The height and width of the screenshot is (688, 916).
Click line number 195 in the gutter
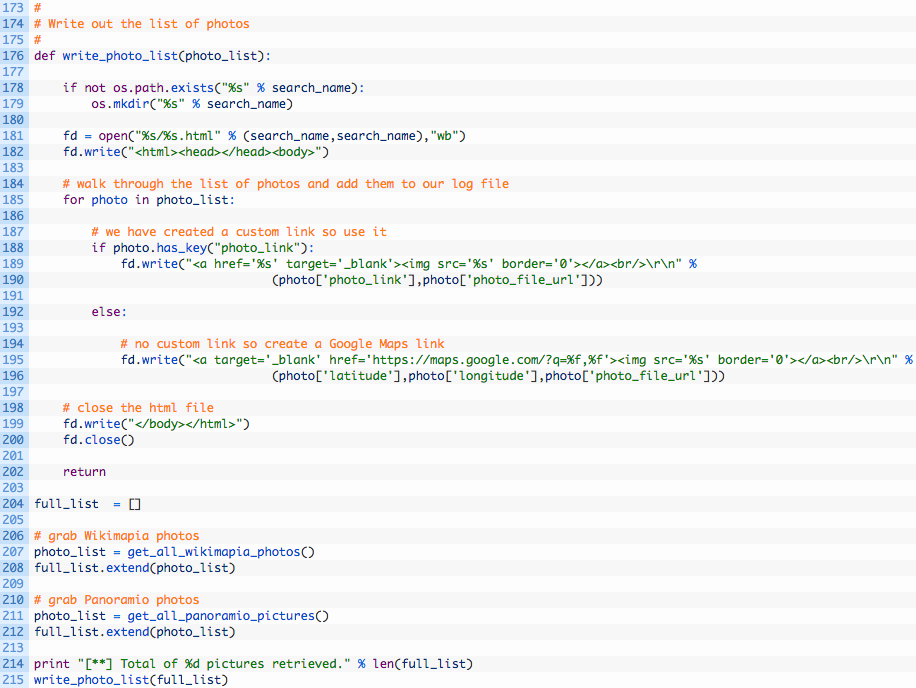[x=13, y=360]
